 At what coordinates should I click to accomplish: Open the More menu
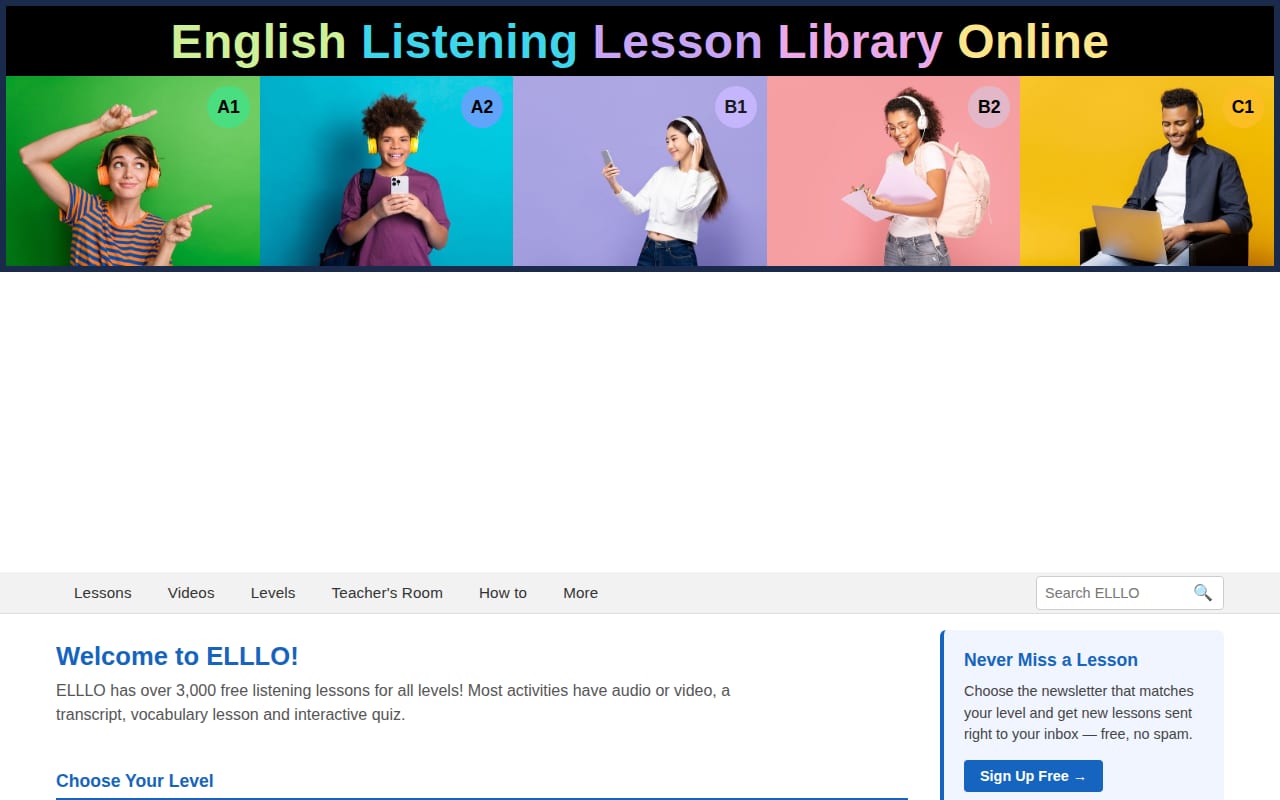click(580, 593)
